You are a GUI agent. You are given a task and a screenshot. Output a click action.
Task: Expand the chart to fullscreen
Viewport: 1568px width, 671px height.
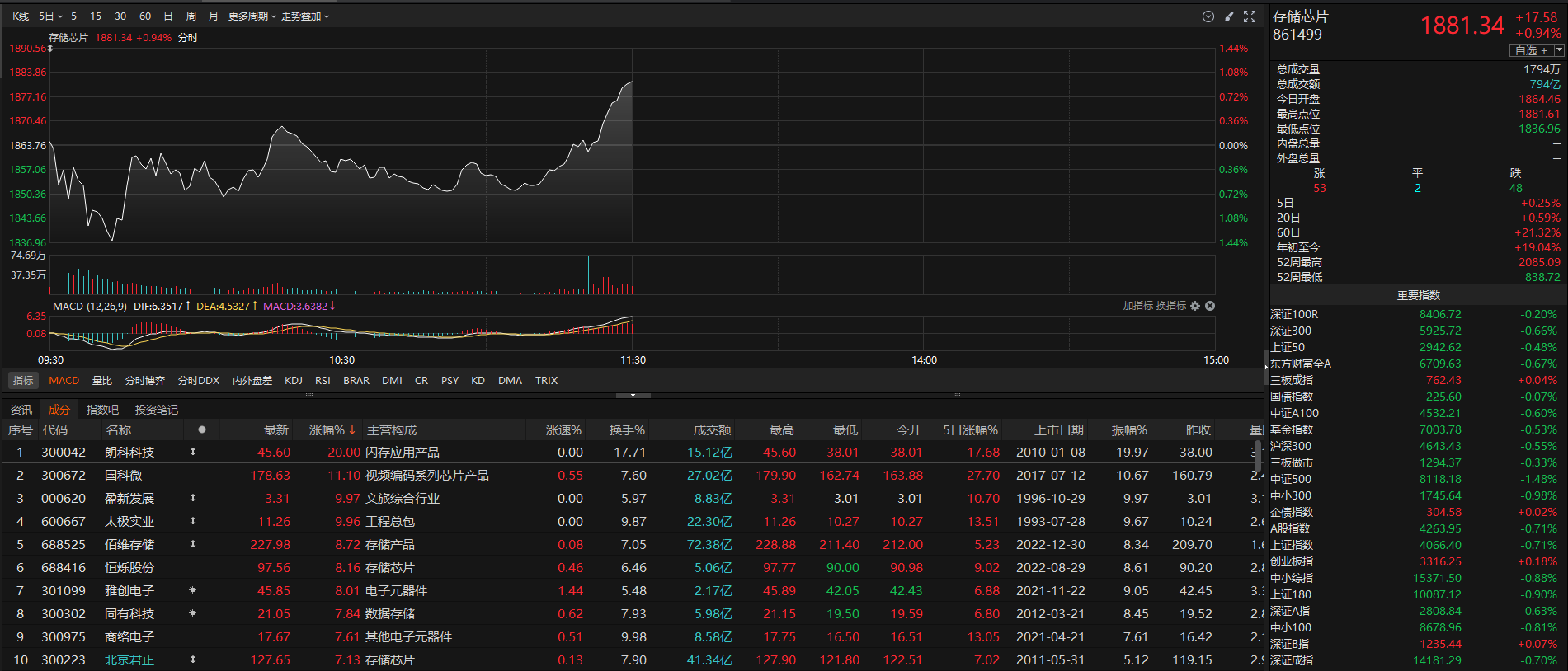1250,16
